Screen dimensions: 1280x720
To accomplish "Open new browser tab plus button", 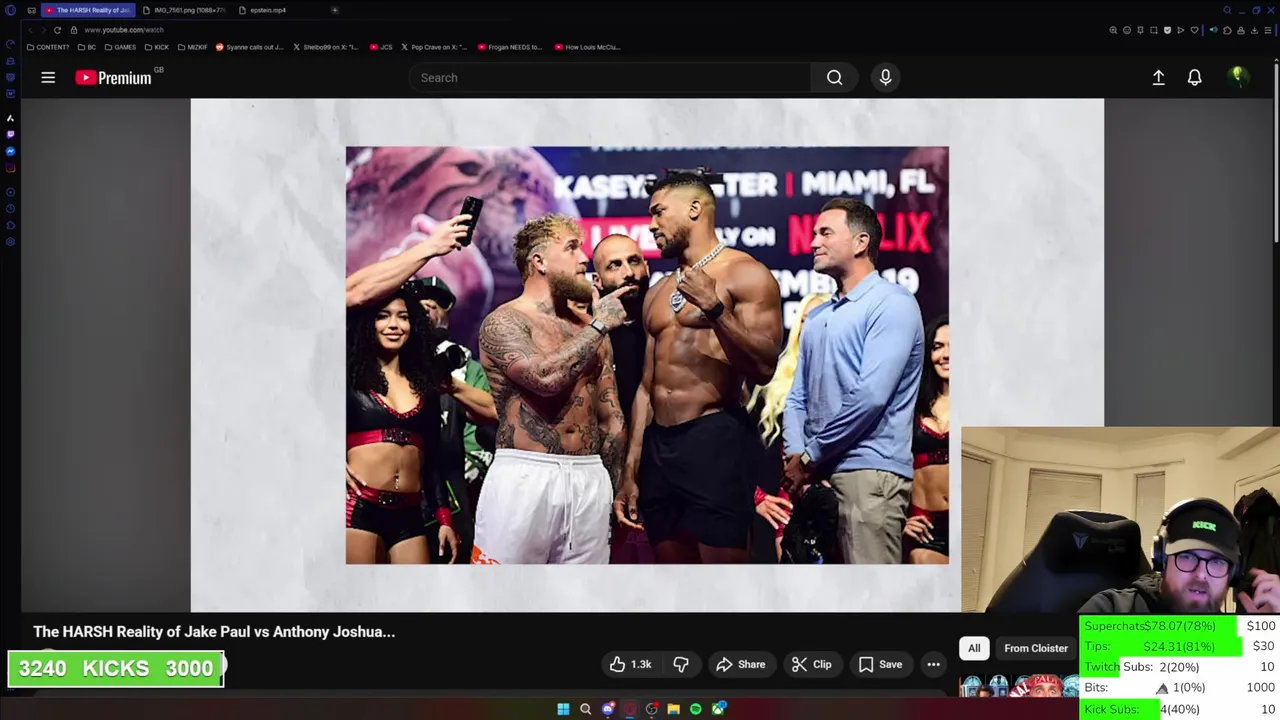I will pyautogui.click(x=334, y=10).
